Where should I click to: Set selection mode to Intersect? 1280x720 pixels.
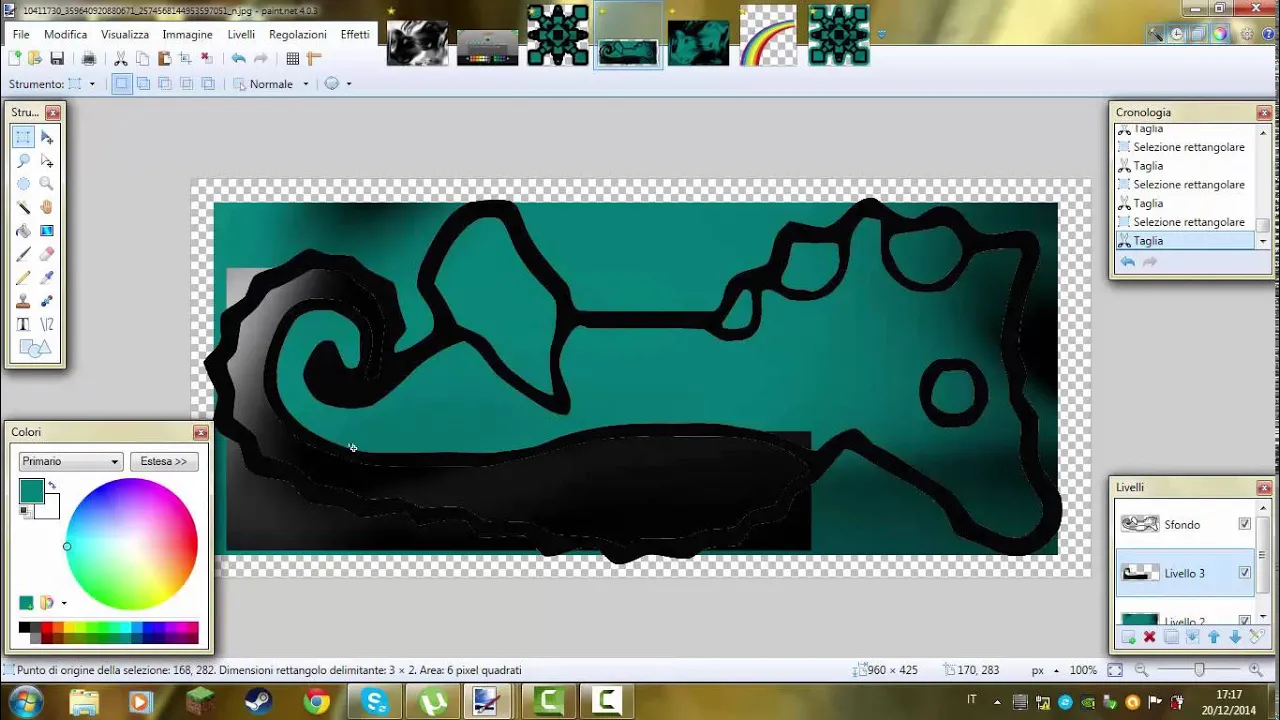coord(186,84)
